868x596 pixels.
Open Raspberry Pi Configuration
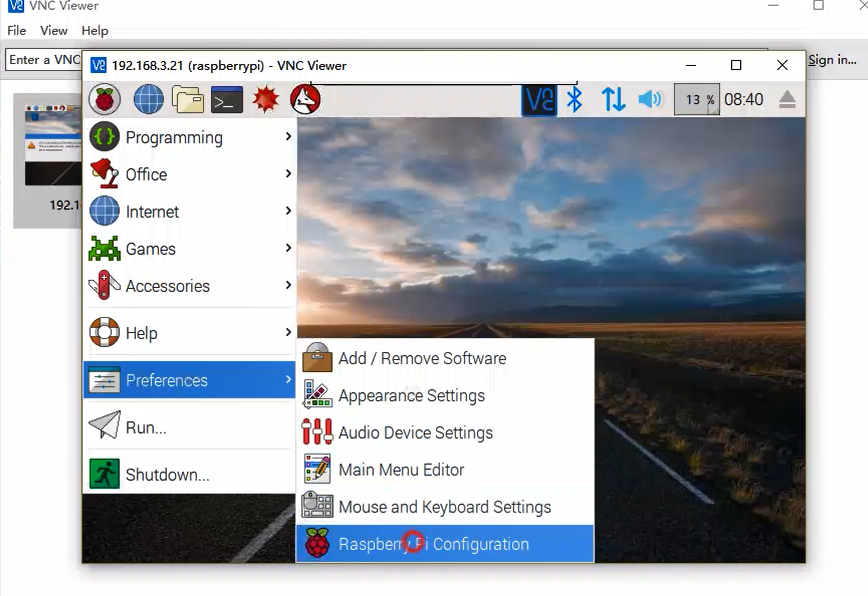click(x=445, y=543)
